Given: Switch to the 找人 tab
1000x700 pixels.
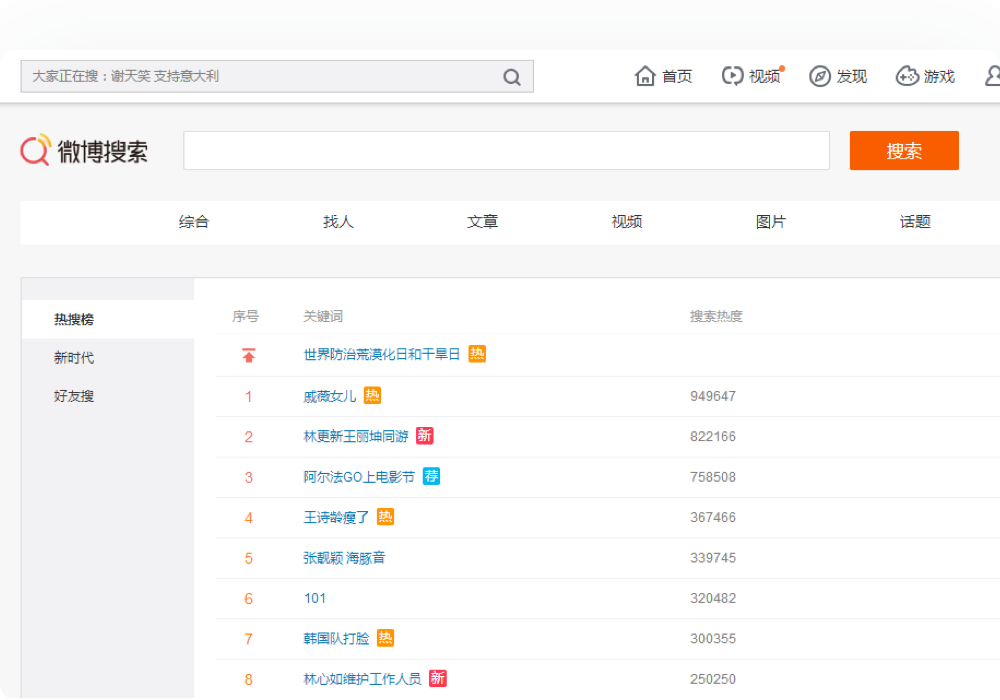Looking at the screenshot, I should (x=338, y=222).
